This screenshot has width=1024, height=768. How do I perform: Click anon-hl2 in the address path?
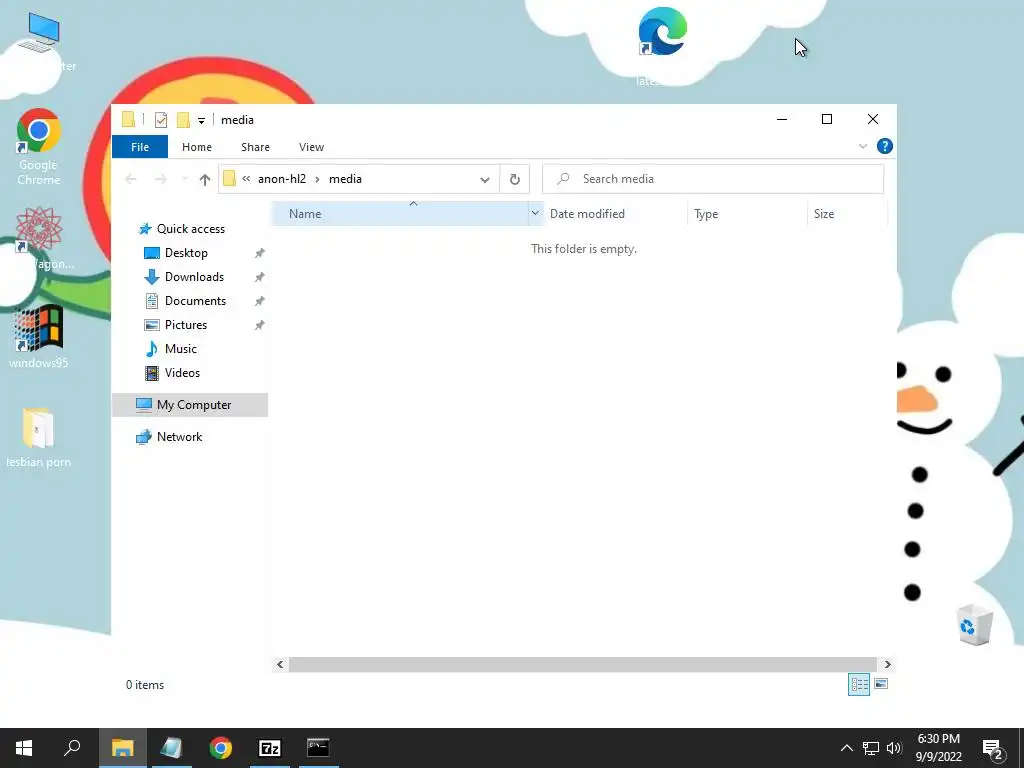281,179
